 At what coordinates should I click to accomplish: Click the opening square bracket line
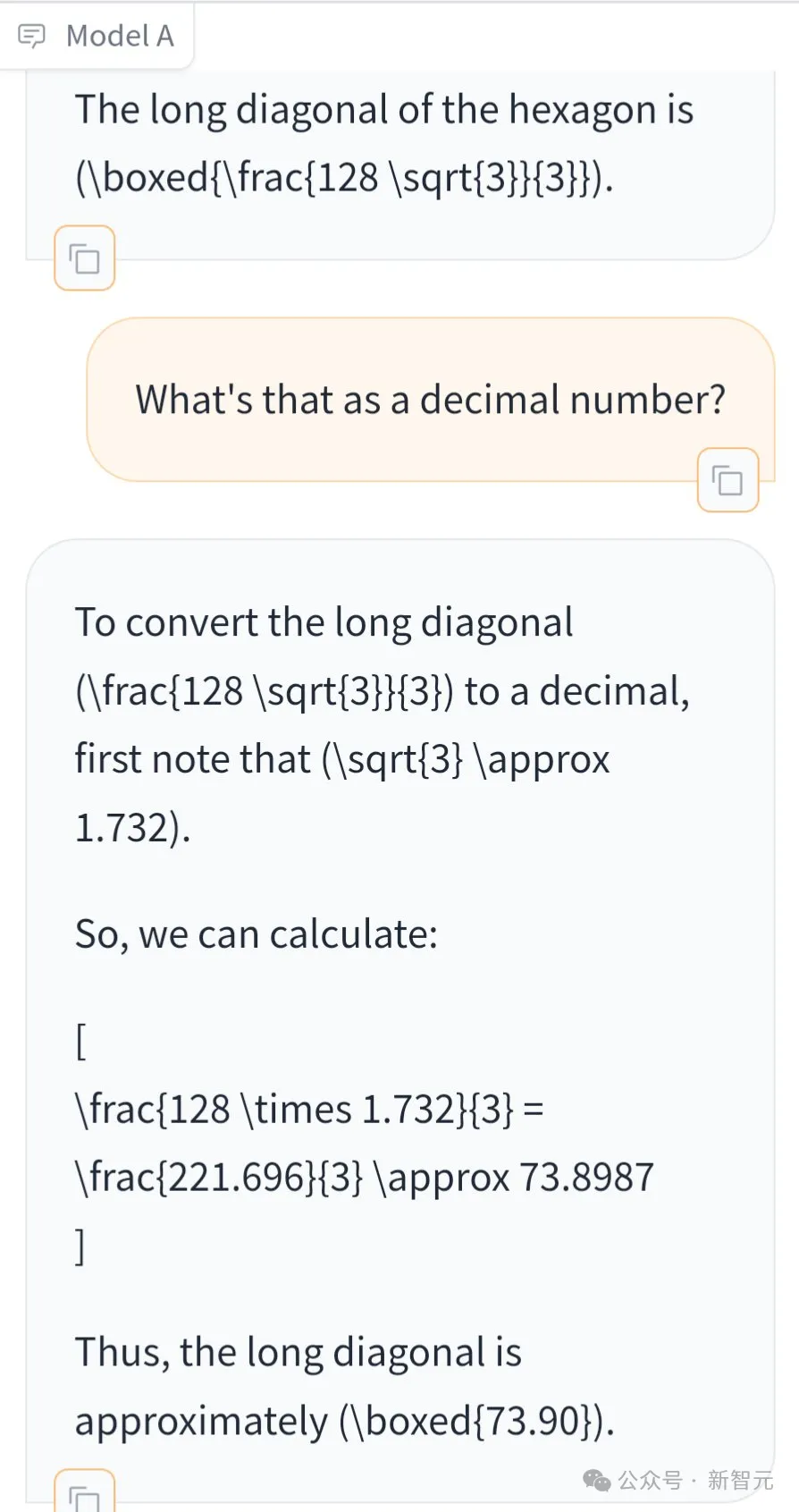click(81, 1042)
